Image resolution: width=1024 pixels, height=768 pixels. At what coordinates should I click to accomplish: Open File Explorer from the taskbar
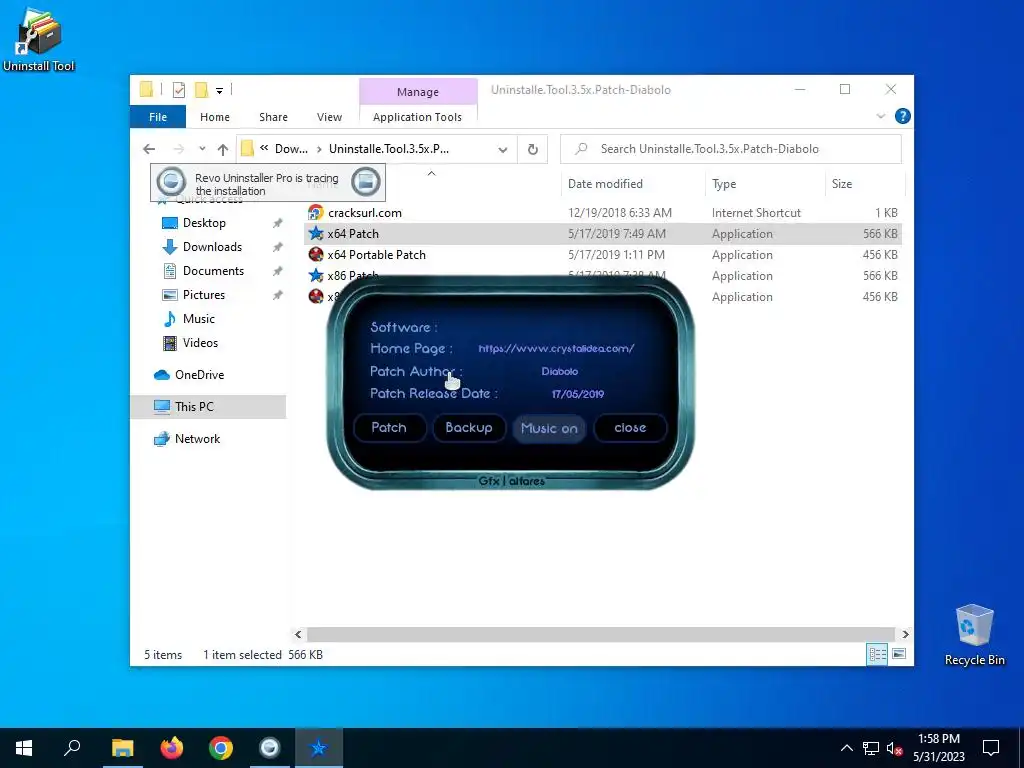pyautogui.click(x=122, y=748)
